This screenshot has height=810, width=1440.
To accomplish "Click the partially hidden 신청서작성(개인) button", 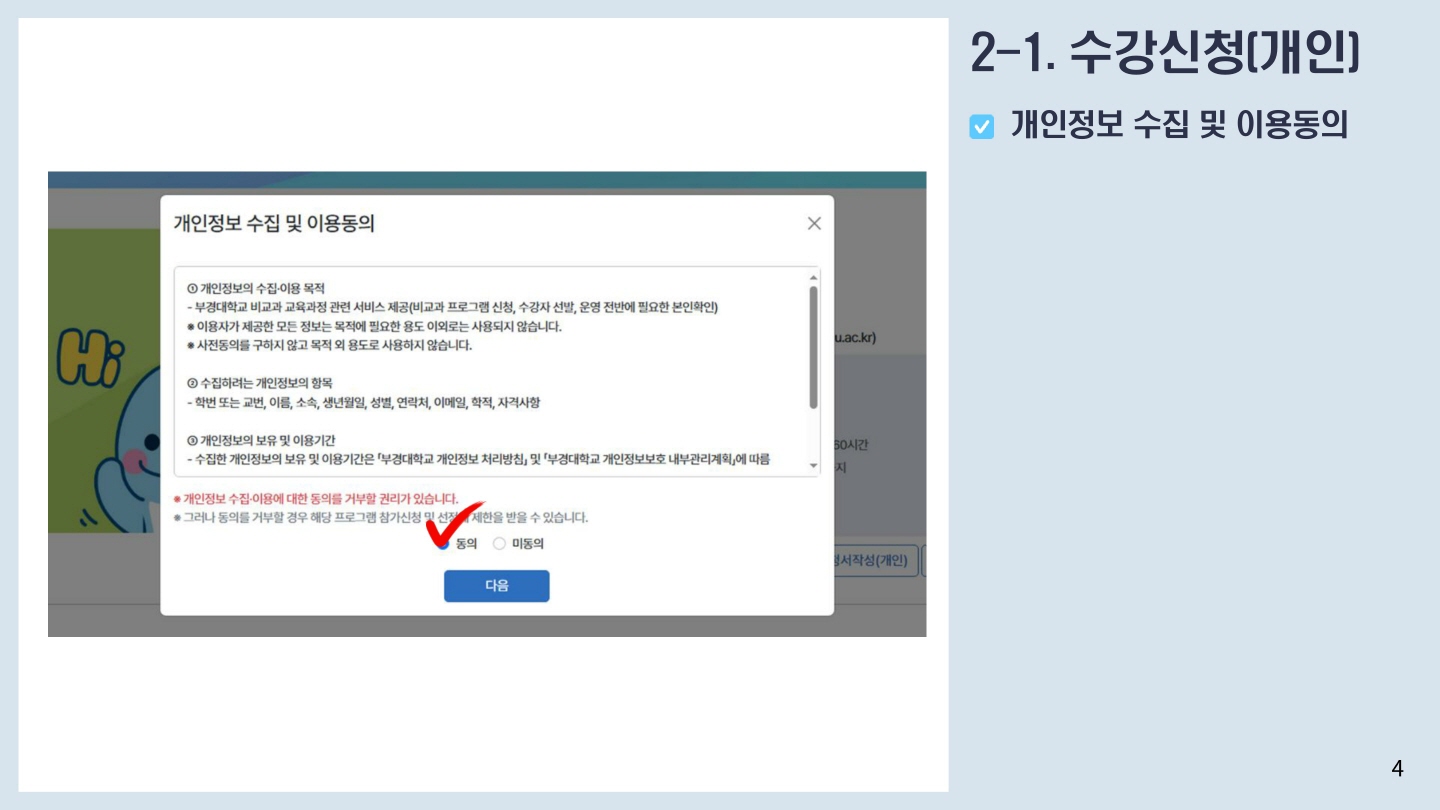I will [875, 561].
